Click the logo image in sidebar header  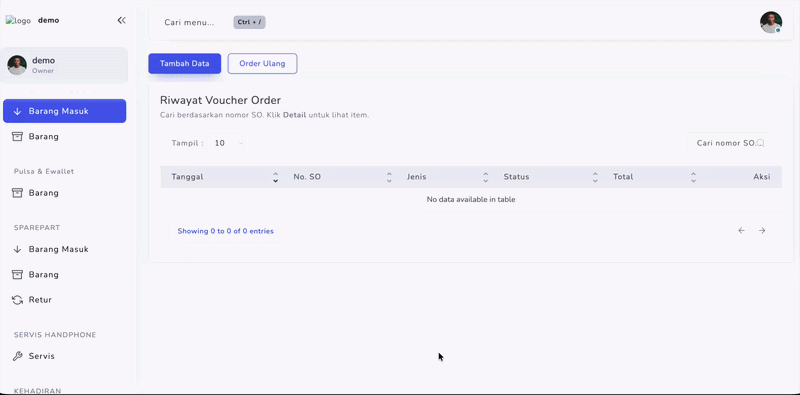coord(18,20)
